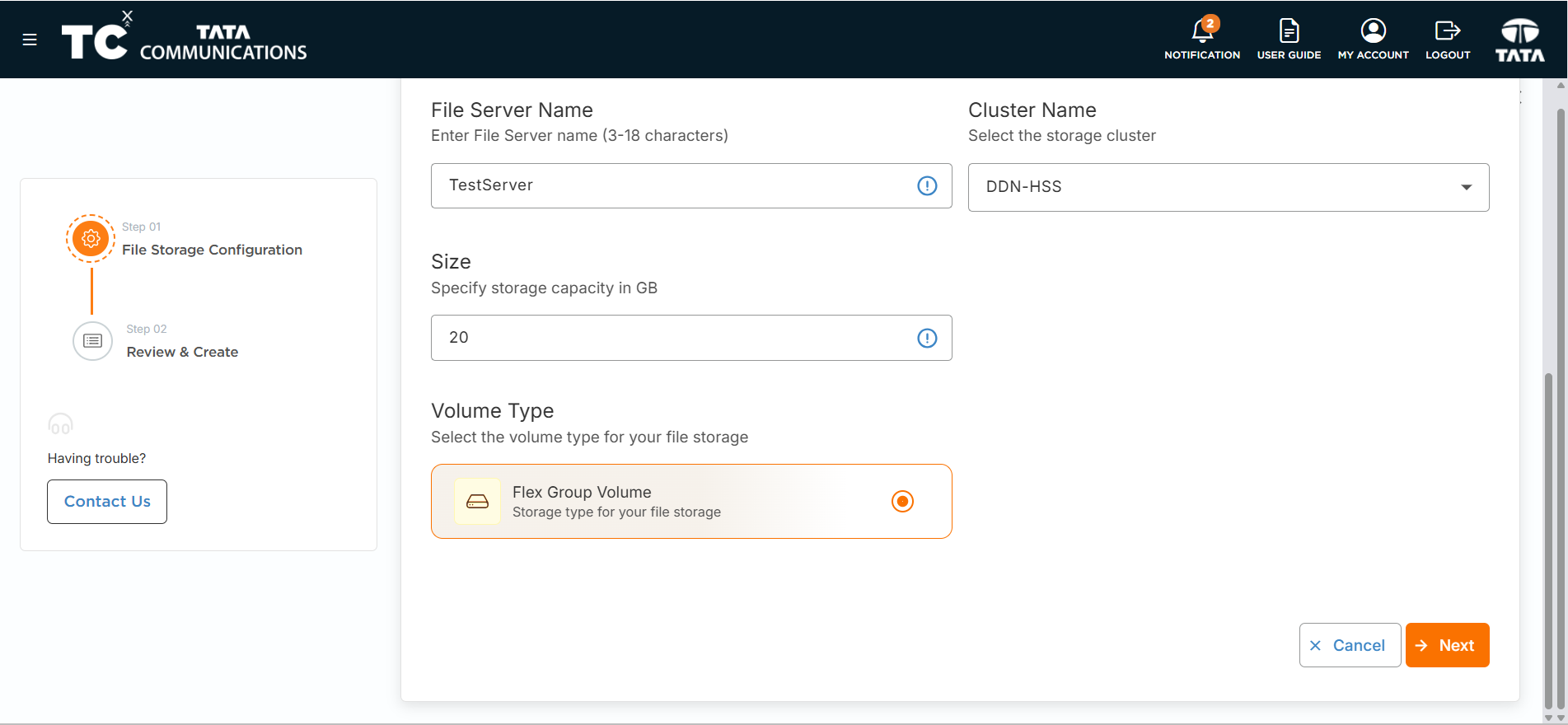Click the Flex Group Volume drive icon

pyautogui.click(x=477, y=502)
